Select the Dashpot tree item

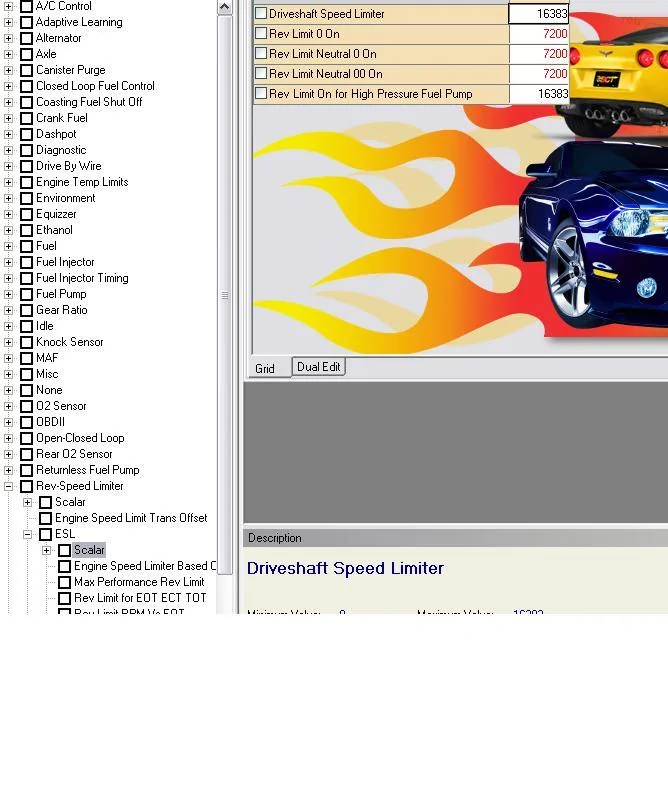pyautogui.click(x=56, y=134)
